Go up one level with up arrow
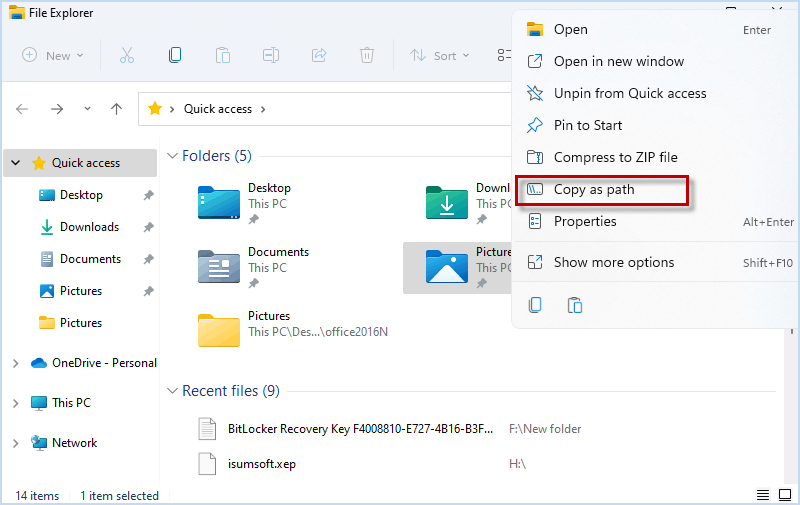 click(116, 109)
